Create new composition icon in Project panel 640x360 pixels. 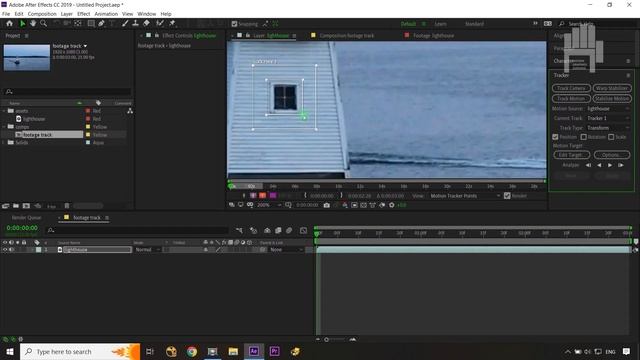[26, 206]
